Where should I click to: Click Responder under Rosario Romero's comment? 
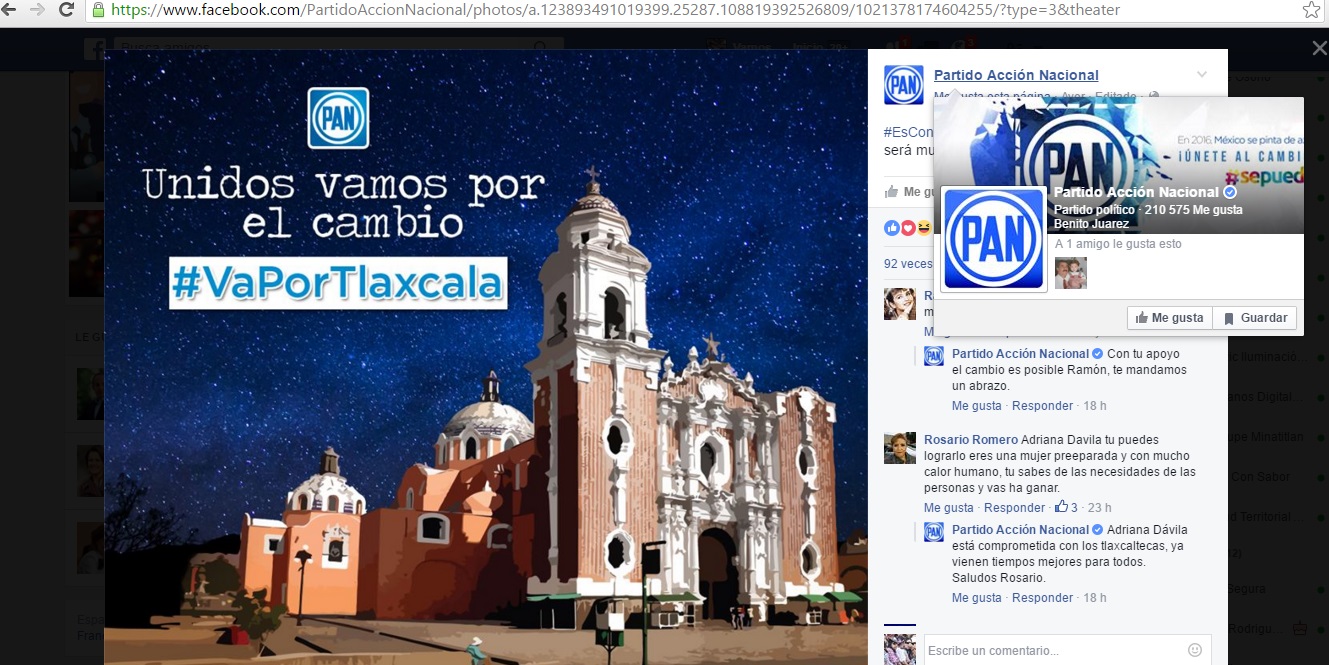[1014, 508]
